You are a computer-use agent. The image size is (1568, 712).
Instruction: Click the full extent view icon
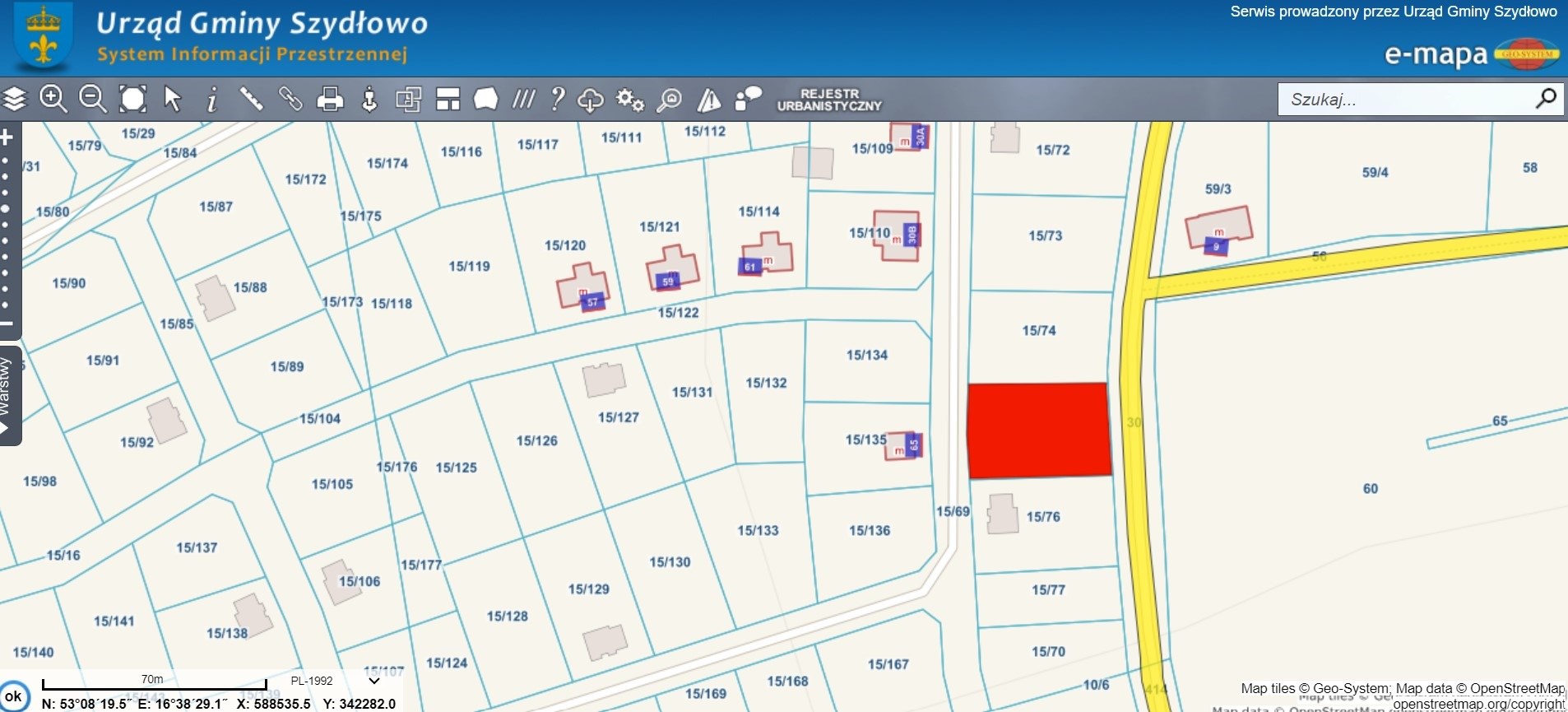coord(132,100)
